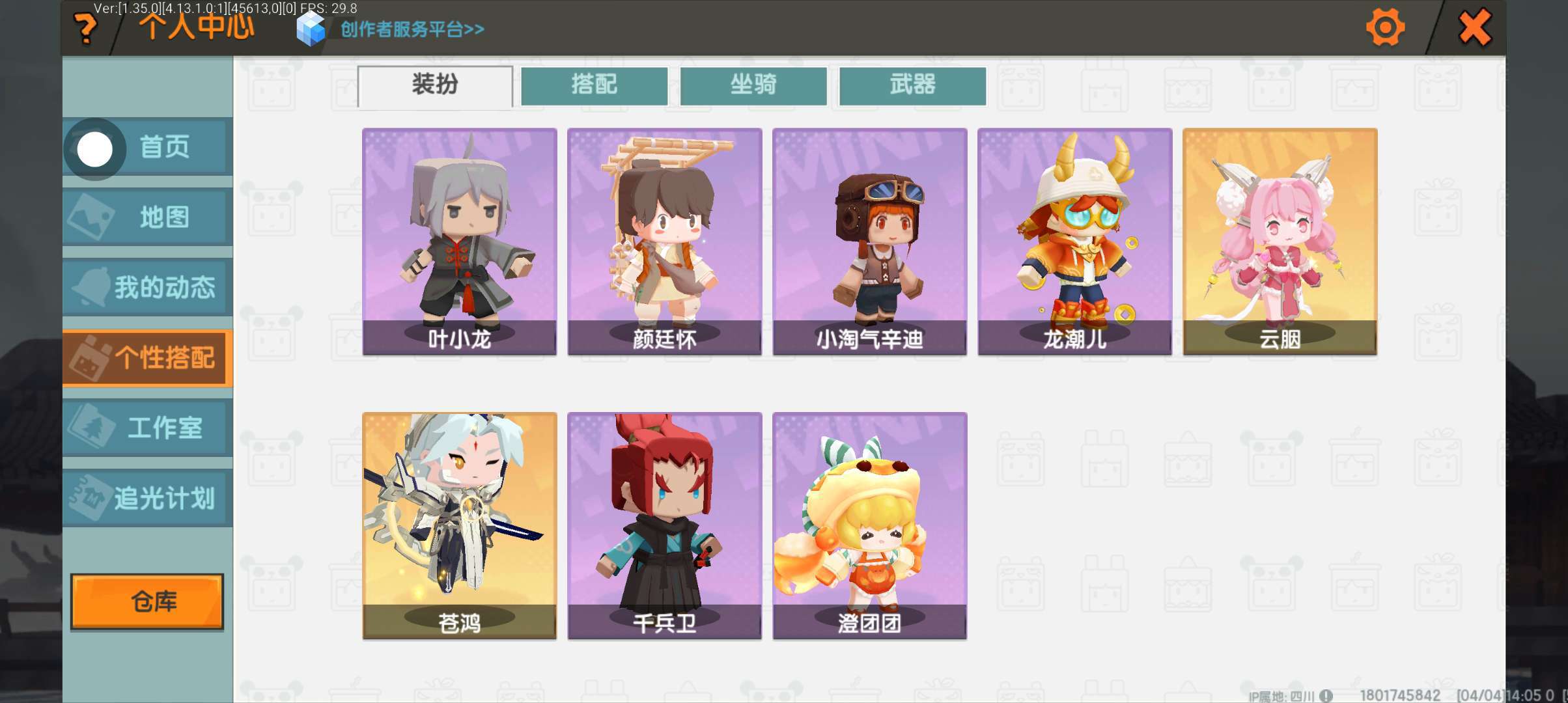Open the settings gear icon
1568x703 pixels.
(x=1384, y=27)
